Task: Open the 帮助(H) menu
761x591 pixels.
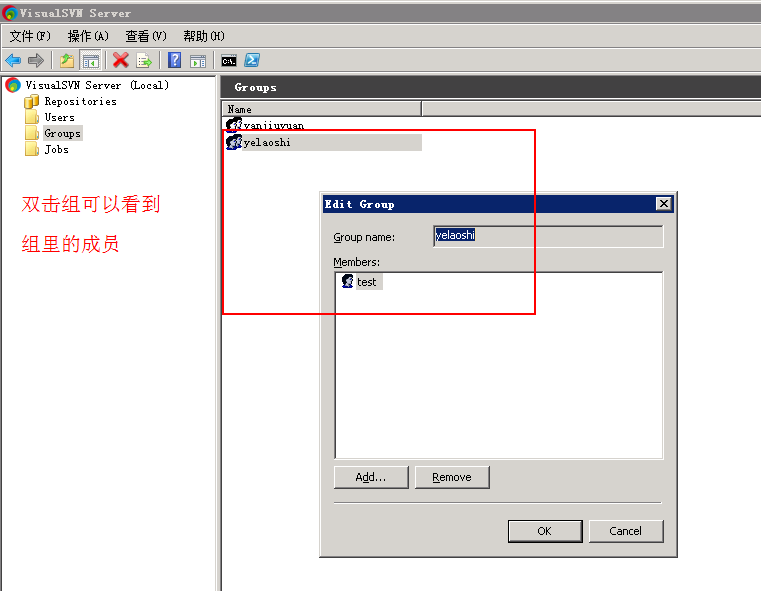Action: (204, 36)
